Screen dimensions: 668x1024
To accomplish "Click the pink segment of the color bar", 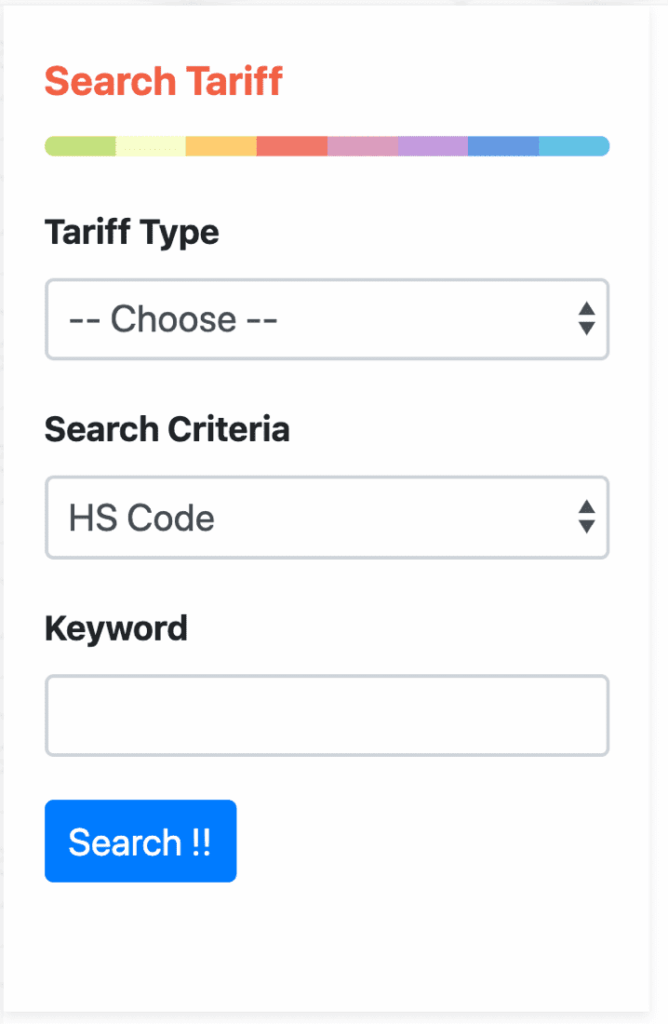I will point(362,146).
